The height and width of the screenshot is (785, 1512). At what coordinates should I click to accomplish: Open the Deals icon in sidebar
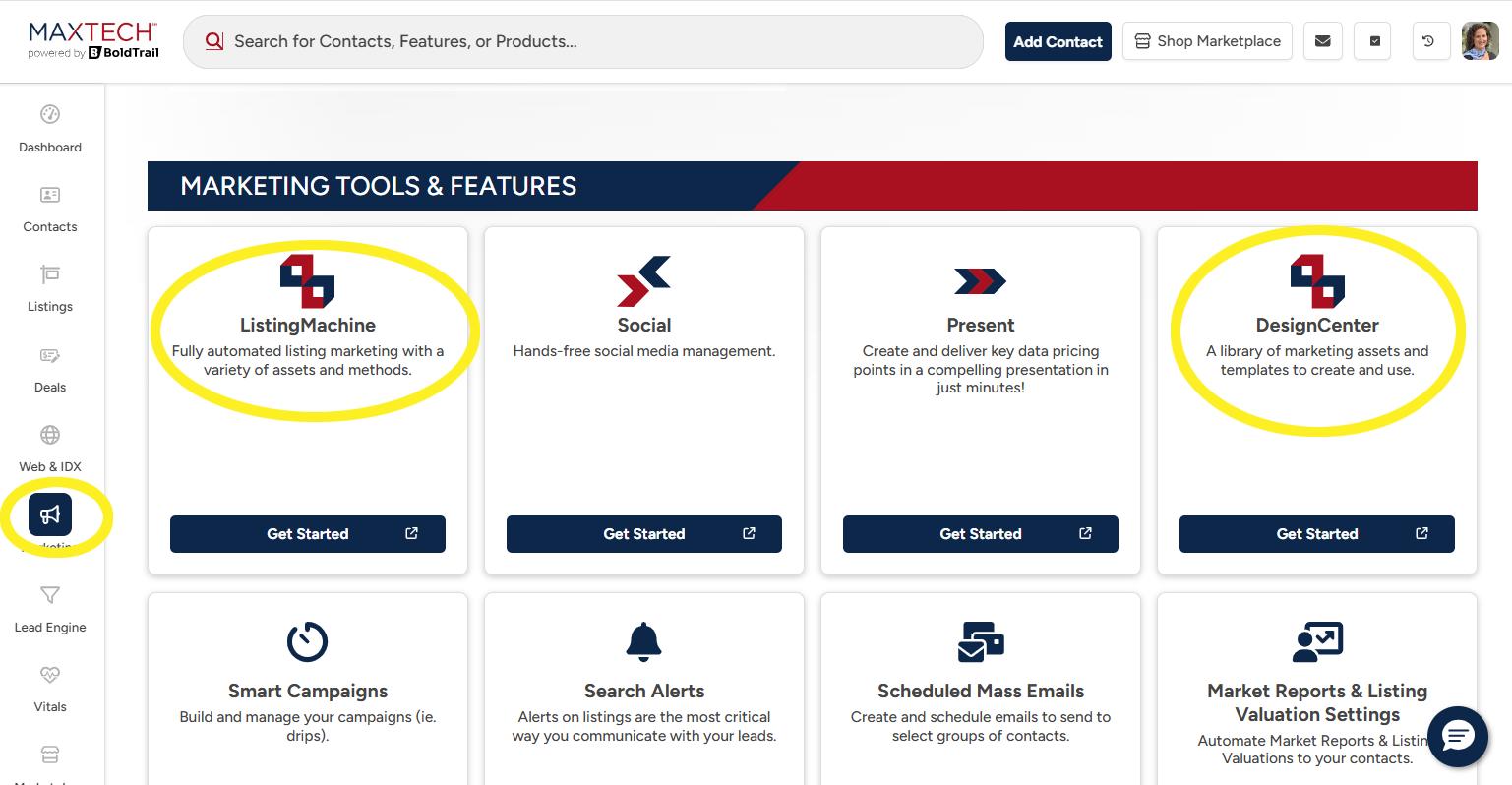pyautogui.click(x=50, y=355)
